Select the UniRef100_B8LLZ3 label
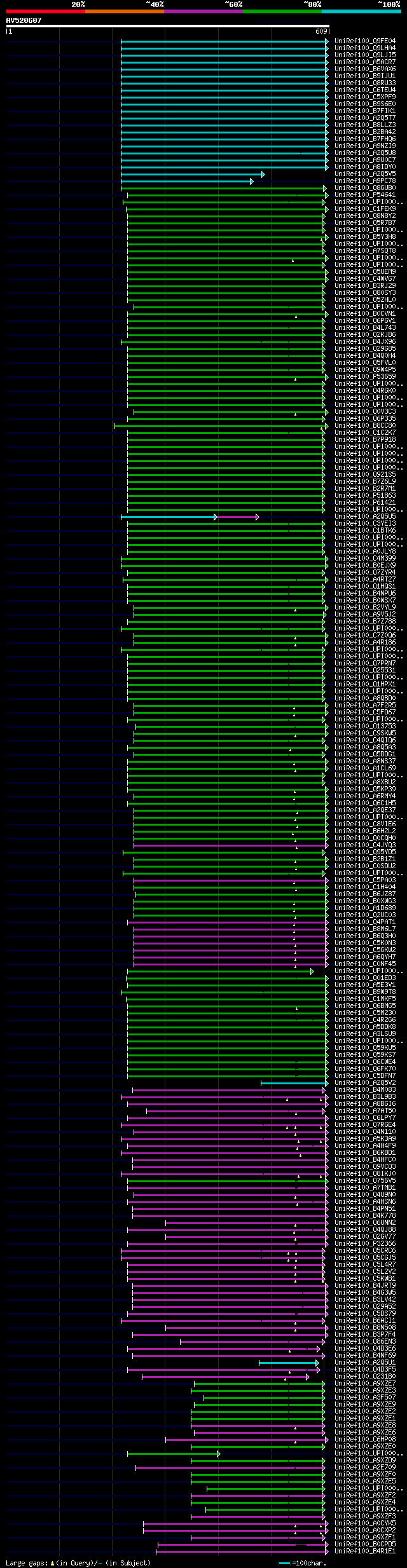 pos(365,125)
